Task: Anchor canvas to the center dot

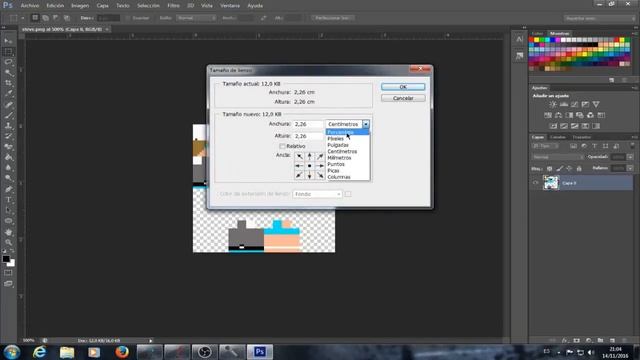Action: coord(309,166)
